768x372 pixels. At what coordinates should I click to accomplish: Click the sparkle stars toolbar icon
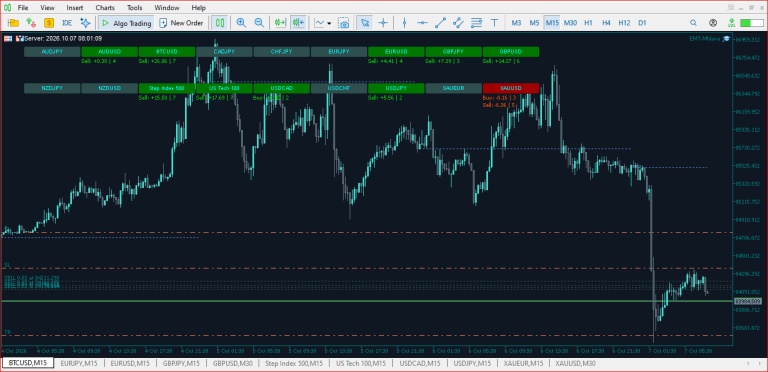click(x=85, y=23)
